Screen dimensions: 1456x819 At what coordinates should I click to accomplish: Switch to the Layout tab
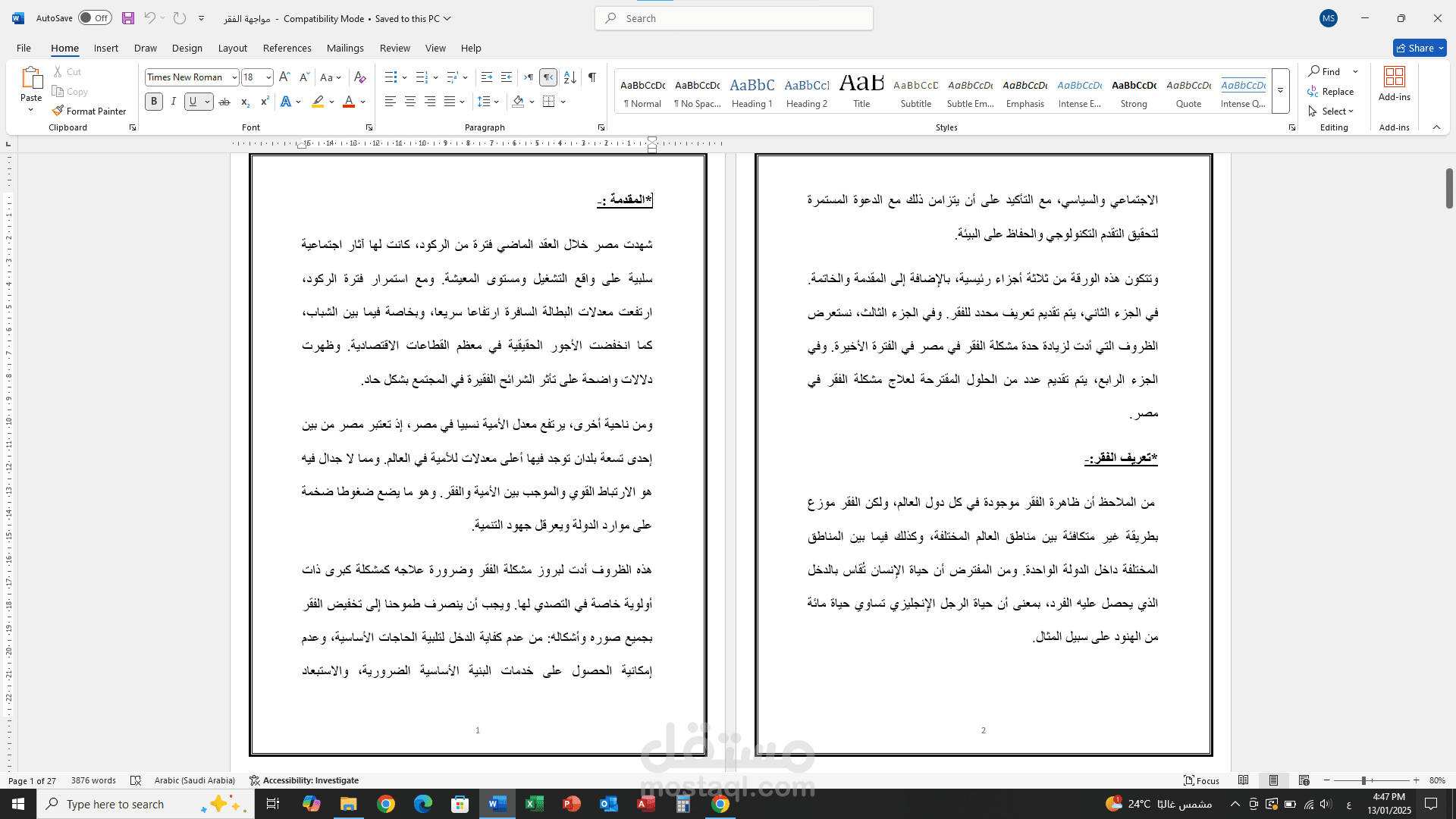click(x=232, y=48)
